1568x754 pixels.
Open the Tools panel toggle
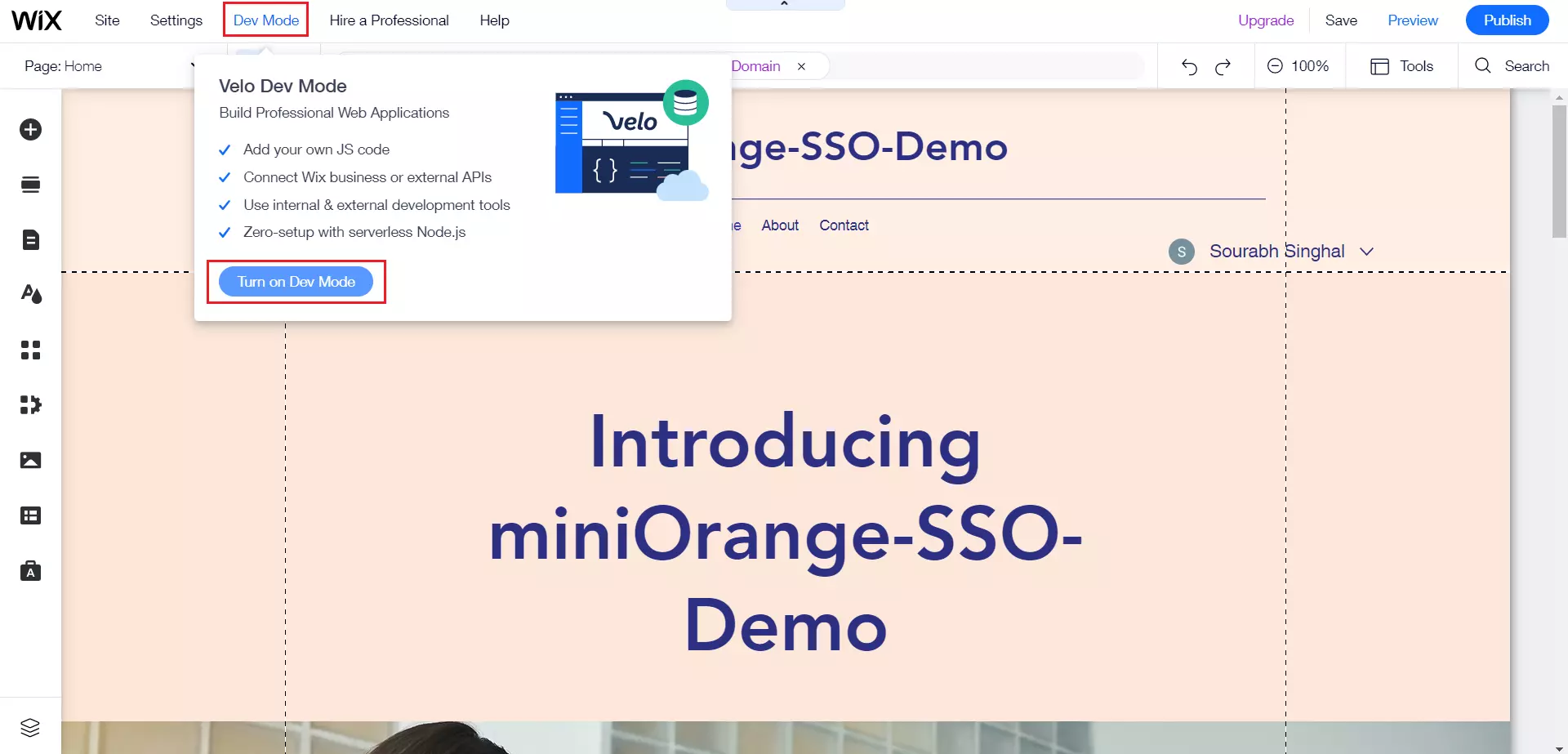click(x=1402, y=66)
